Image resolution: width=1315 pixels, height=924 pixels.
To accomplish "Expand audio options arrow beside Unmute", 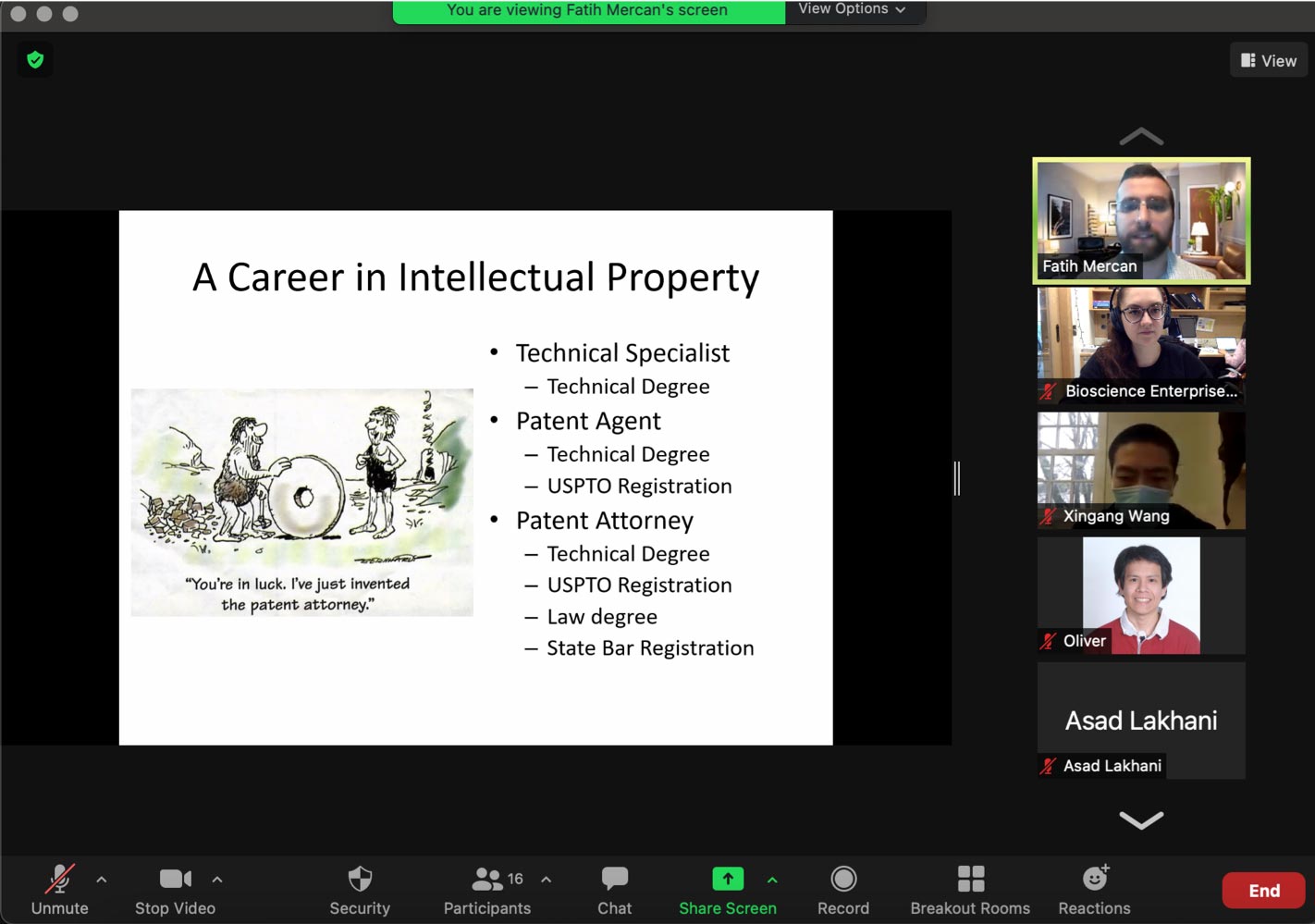I will [x=102, y=880].
